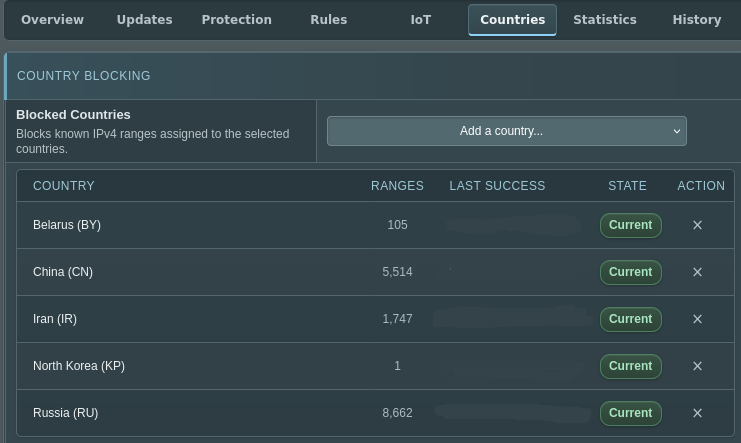Image resolution: width=741 pixels, height=443 pixels.
Task: Select the Belarus (BY) country name
Action: tap(67, 225)
